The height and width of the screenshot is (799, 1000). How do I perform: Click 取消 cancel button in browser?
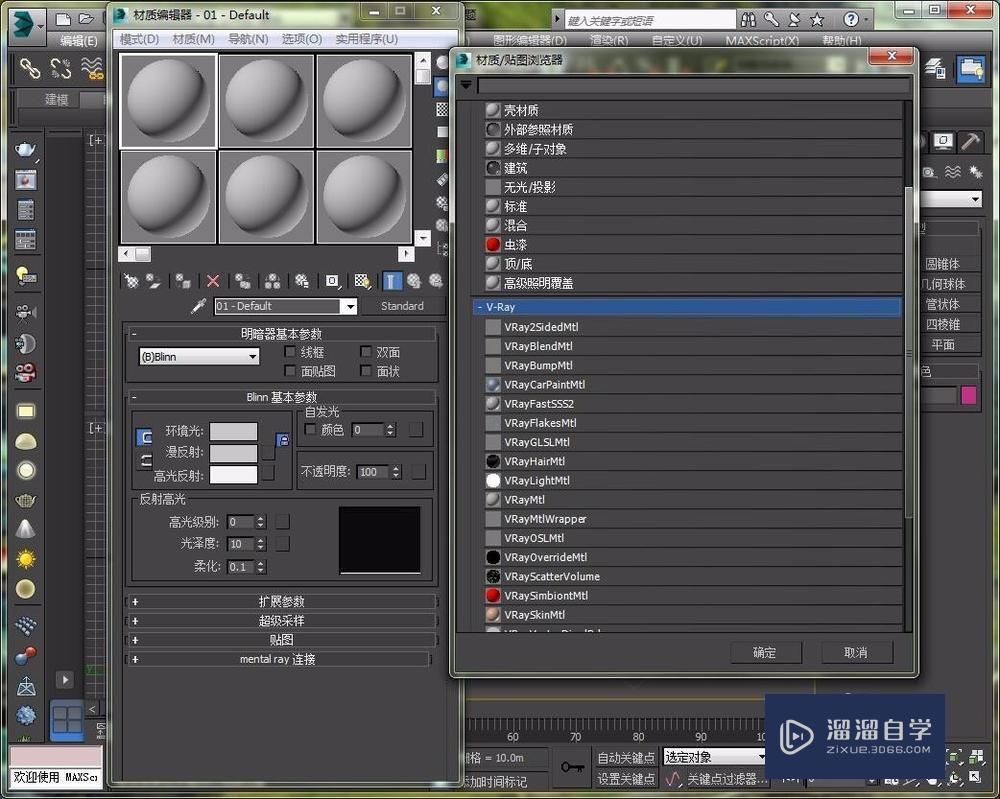click(x=855, y=652)
